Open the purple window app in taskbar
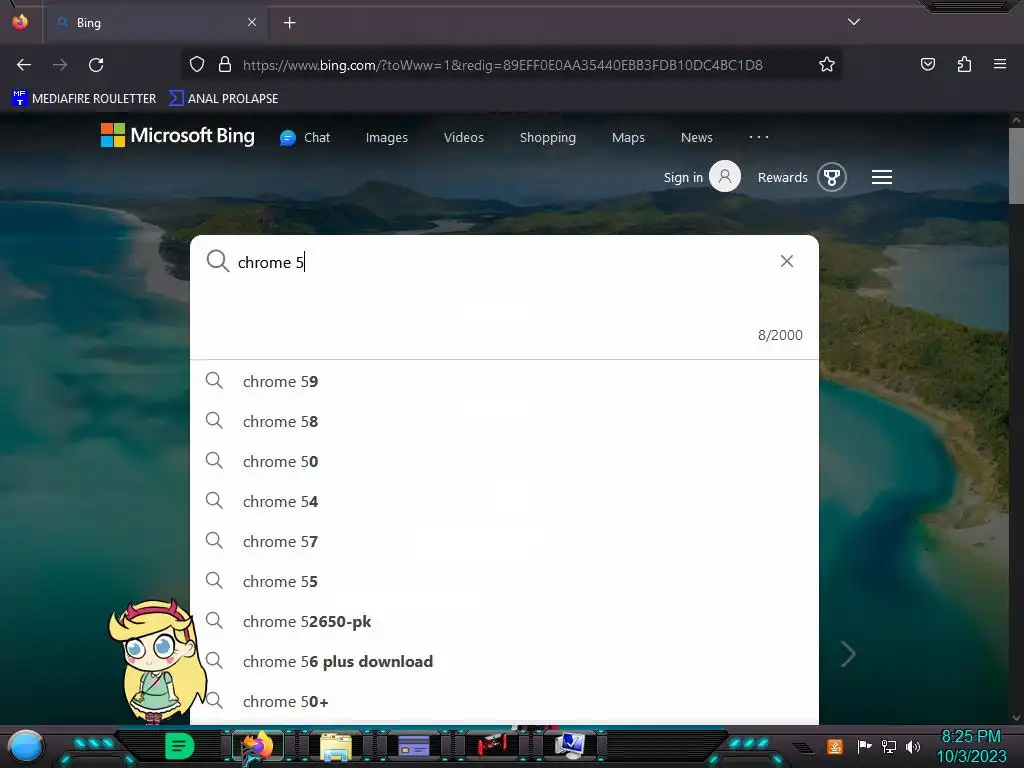 413,746
